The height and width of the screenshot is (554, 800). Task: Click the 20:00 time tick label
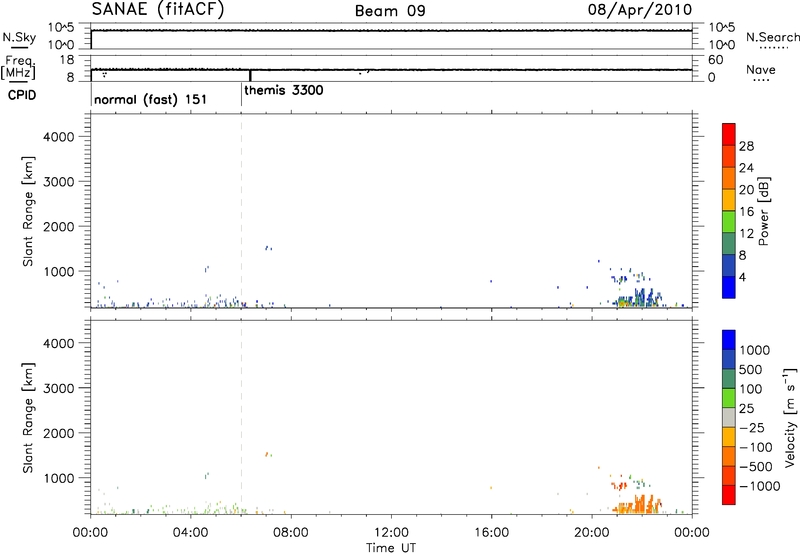pyautogui.click(x=592, y=533)
